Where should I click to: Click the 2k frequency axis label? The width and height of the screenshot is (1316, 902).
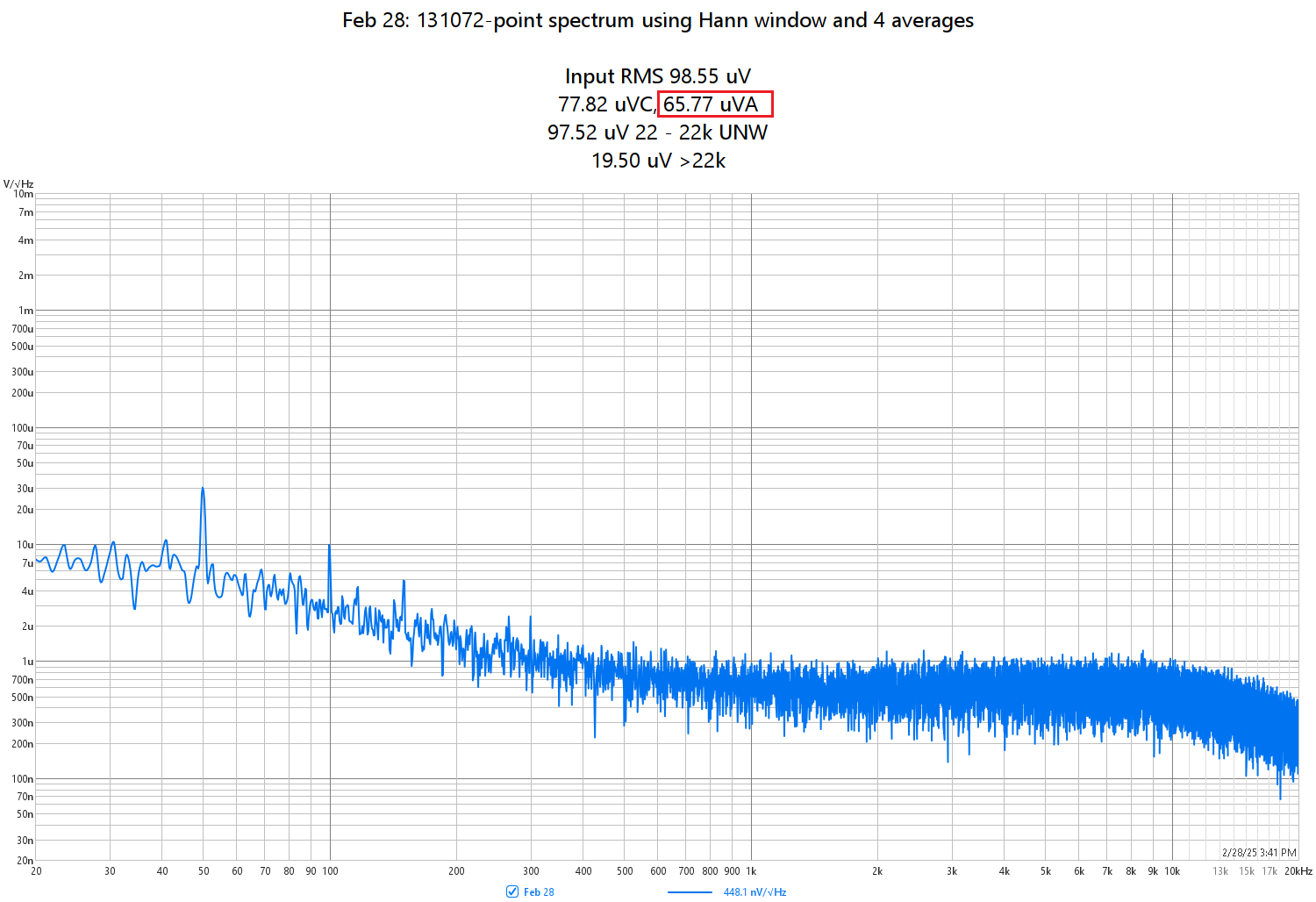click(x=877, y=871)
